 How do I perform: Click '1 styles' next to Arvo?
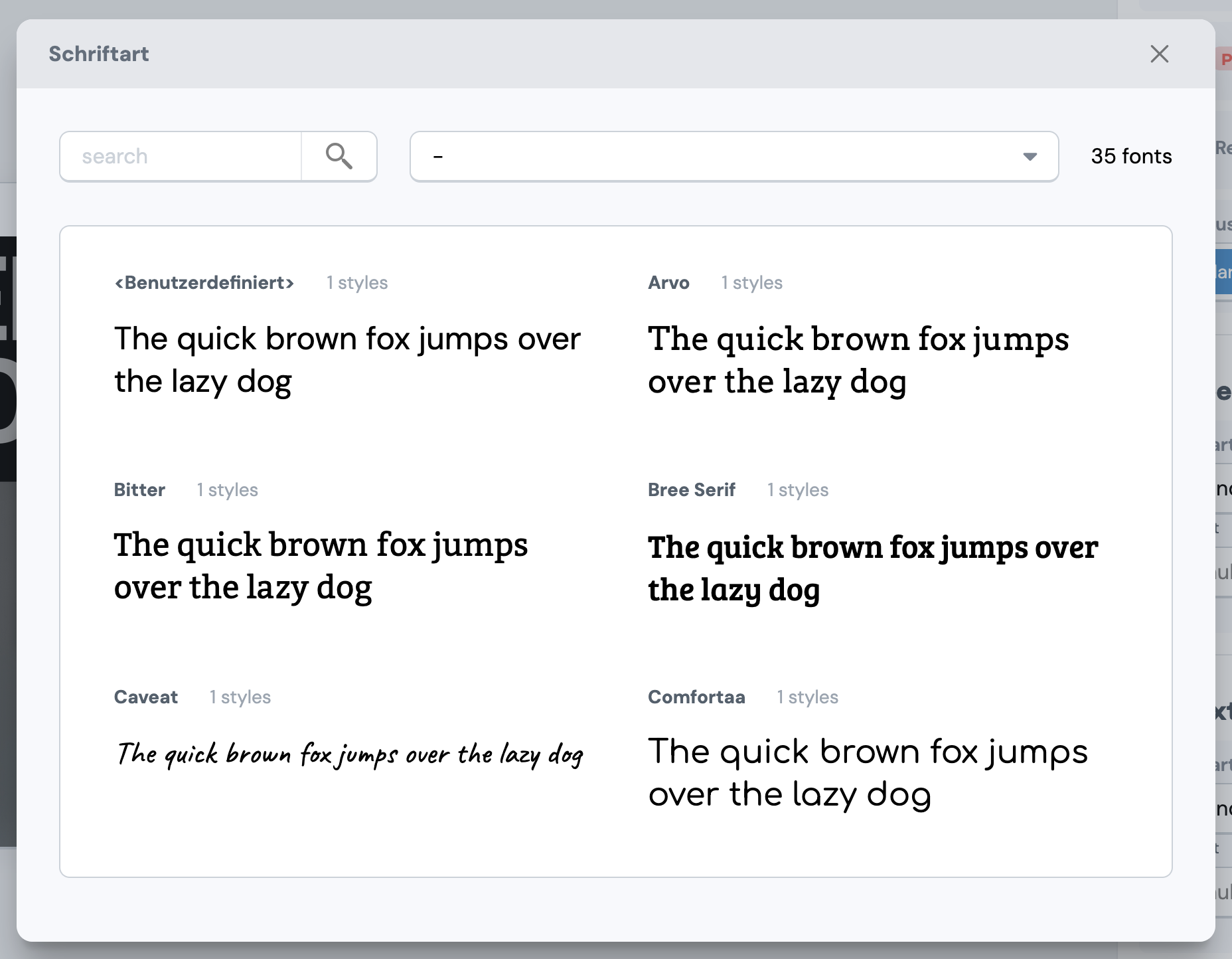(751, 282)
